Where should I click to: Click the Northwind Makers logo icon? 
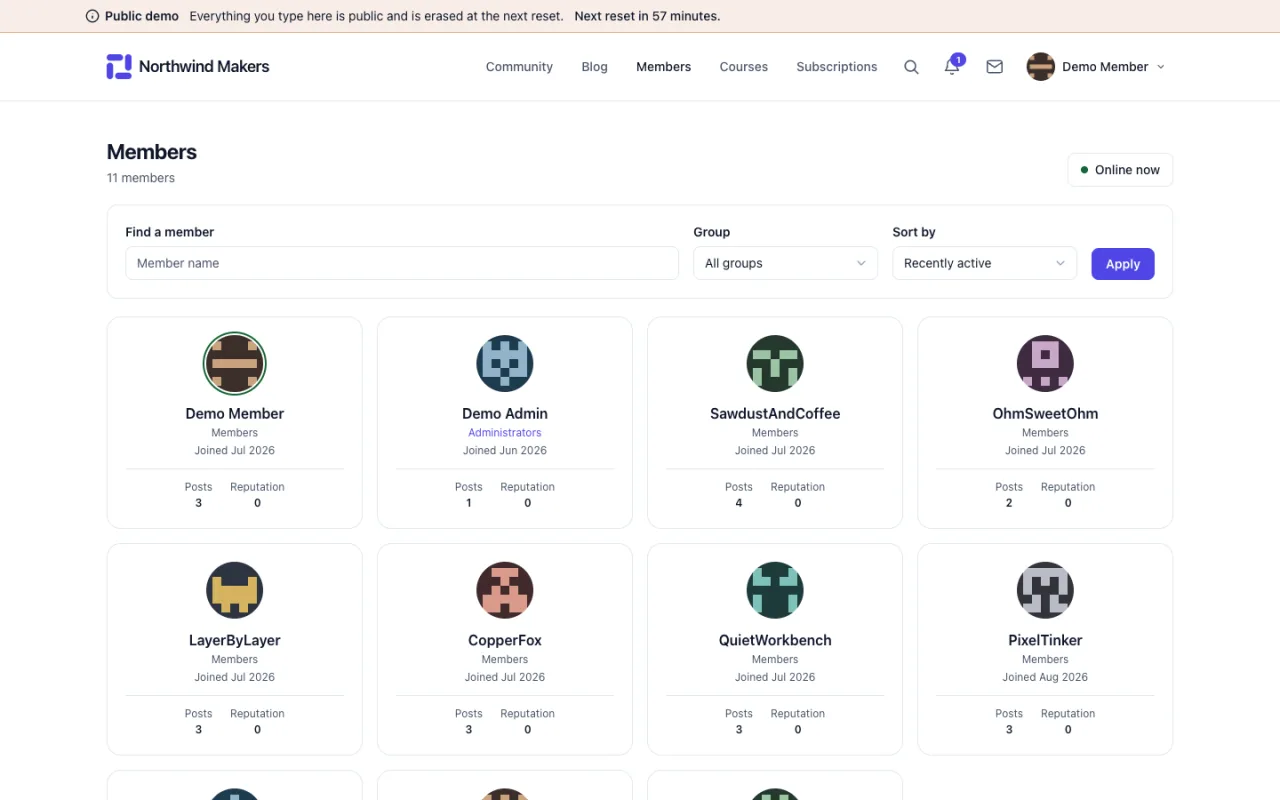click(x=119, y=67)
